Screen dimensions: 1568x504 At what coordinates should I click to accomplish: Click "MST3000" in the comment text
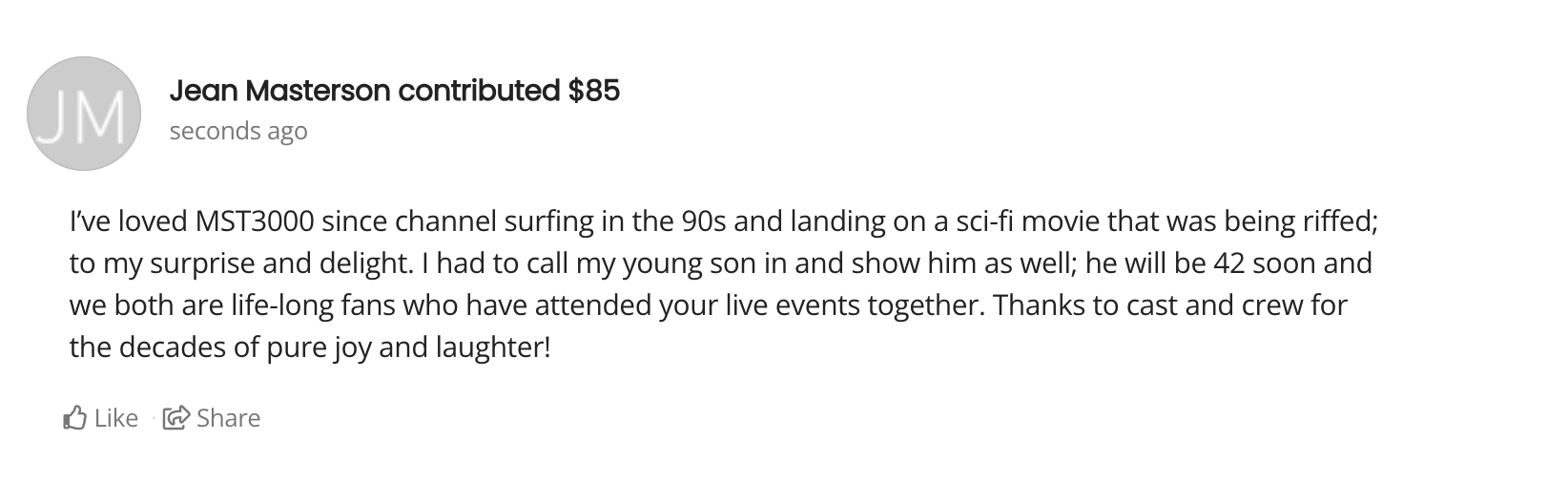pyautogui.click(x=255, y=221)
